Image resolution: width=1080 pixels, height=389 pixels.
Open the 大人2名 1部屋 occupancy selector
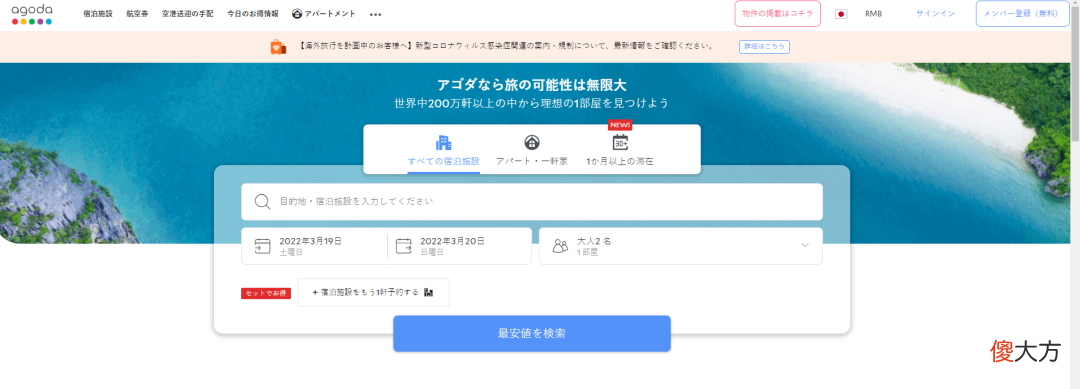point(681,246)
